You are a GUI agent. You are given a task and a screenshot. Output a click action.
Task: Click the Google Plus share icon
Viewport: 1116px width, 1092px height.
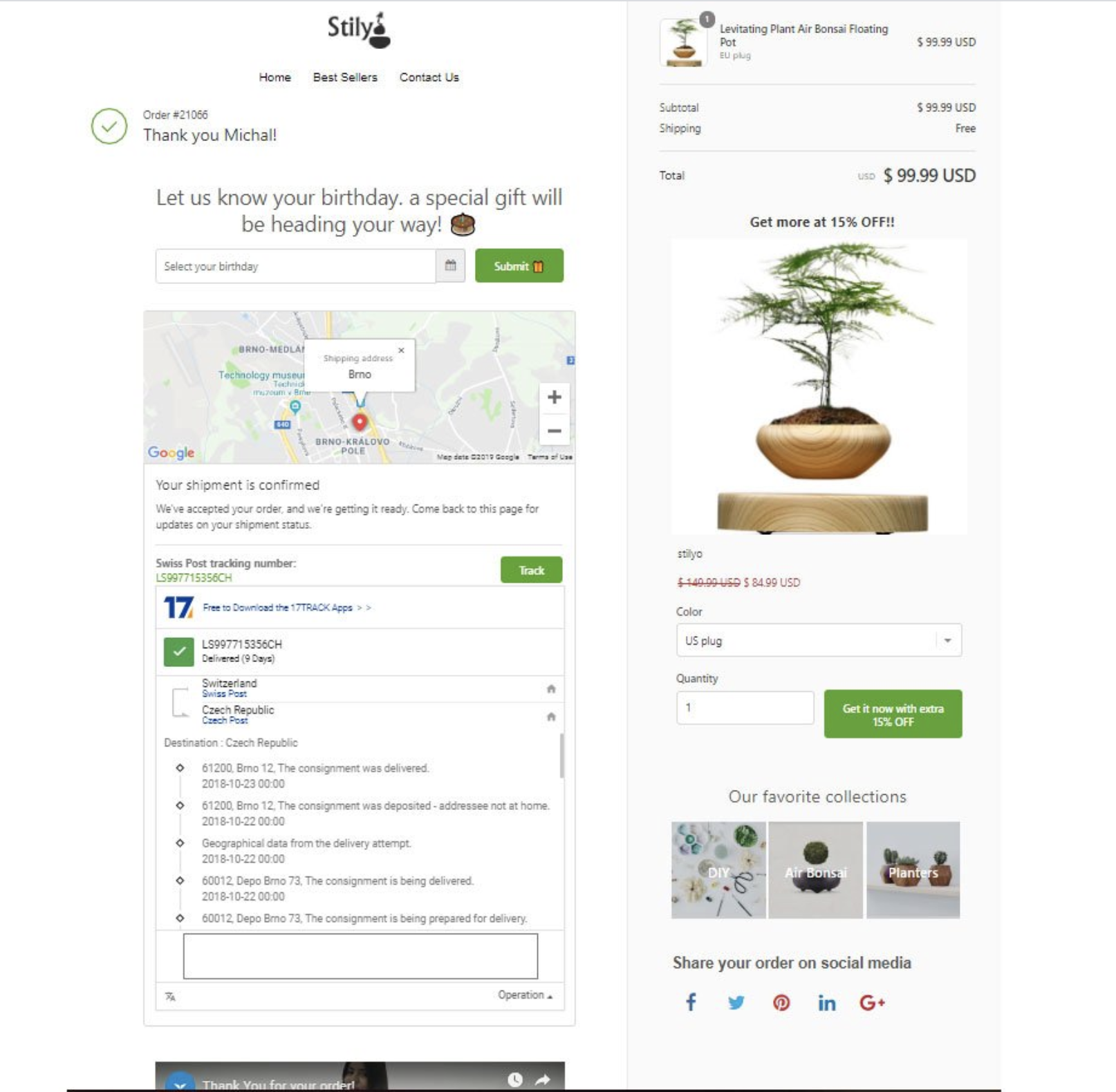point(873,1002)
